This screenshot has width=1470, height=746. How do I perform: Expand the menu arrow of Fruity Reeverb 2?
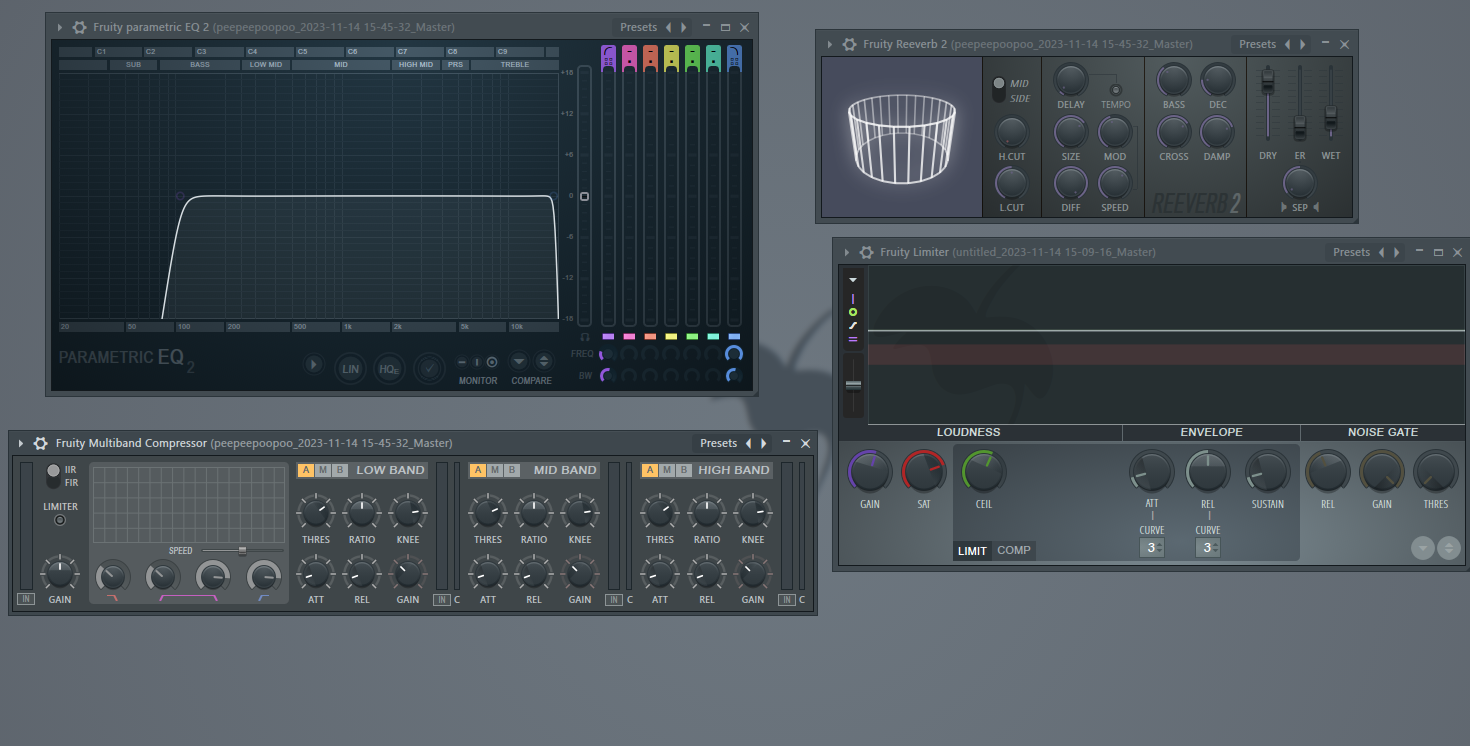pyautogui.click(x=829, y=44)
